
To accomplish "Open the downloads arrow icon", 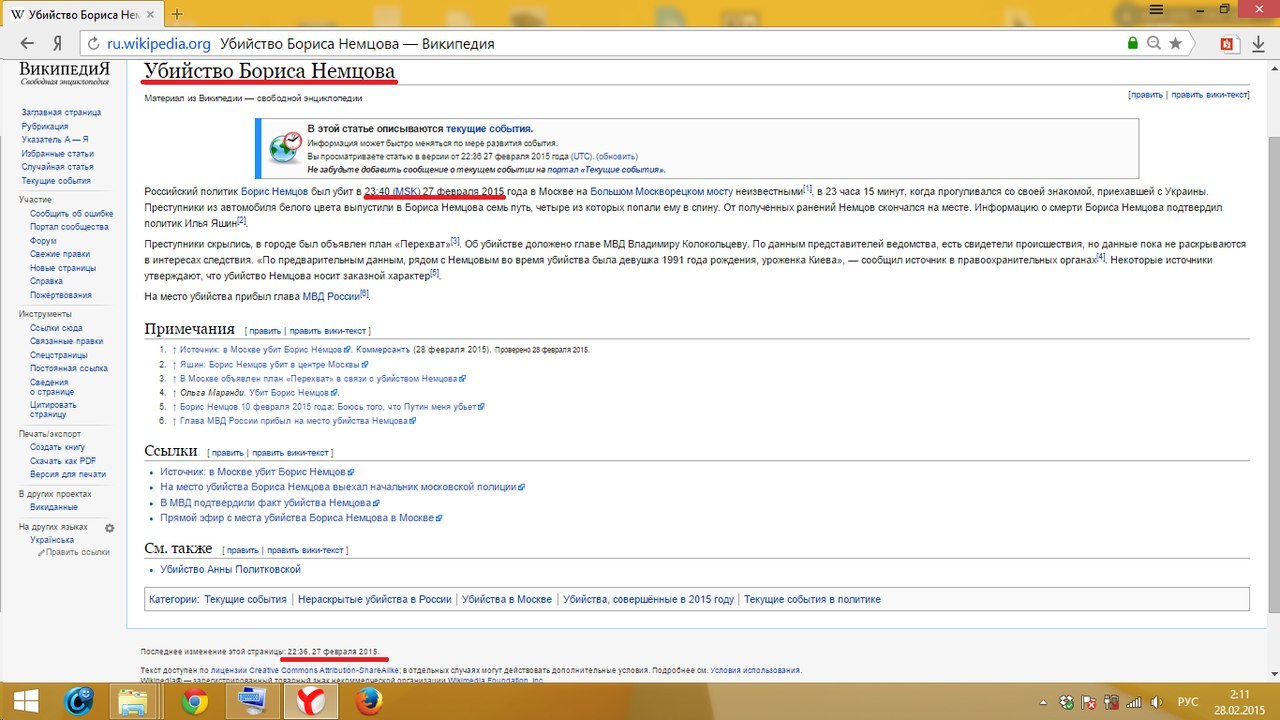I will 1257,44.
